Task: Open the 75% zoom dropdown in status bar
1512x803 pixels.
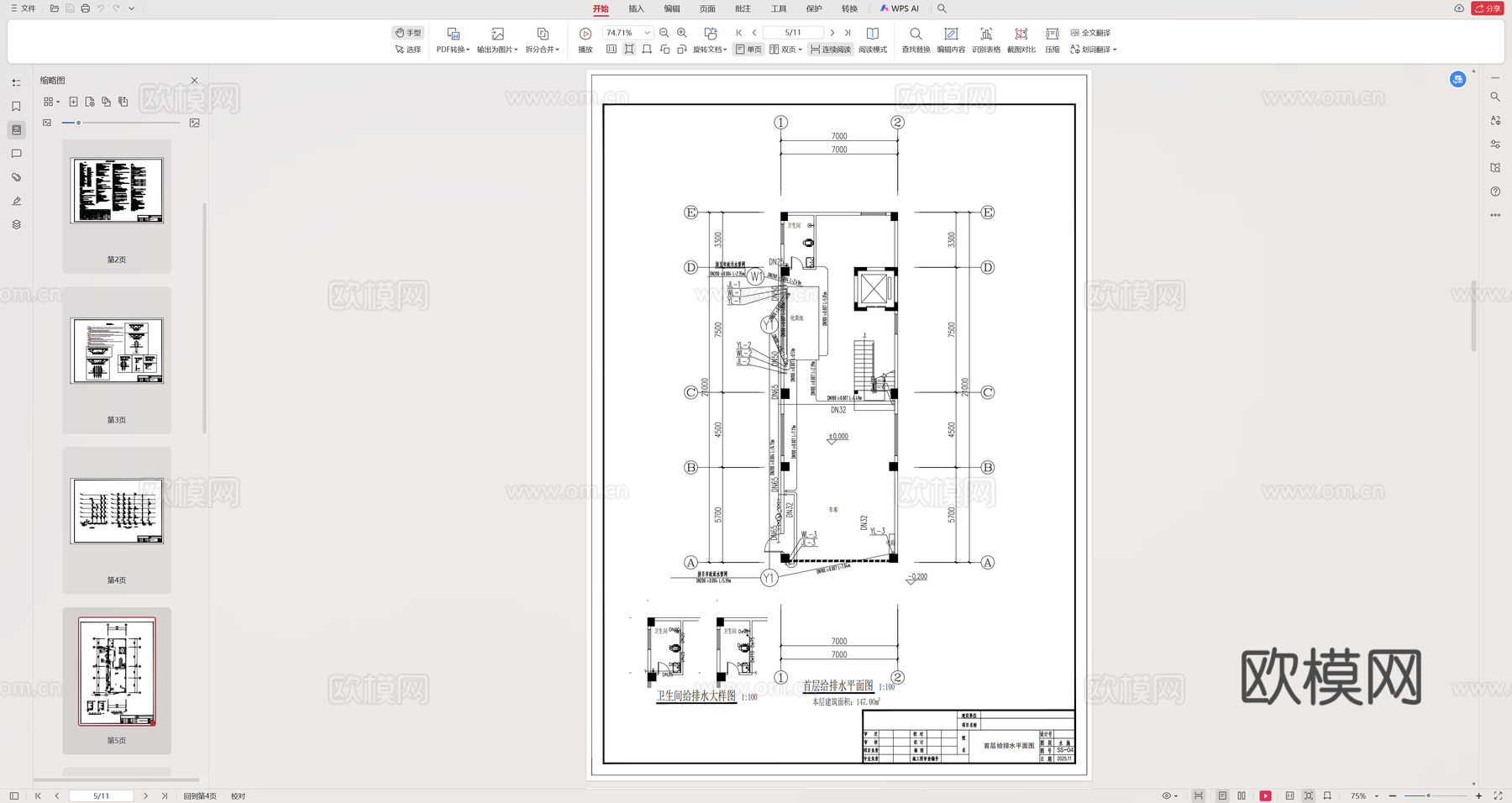Action: (1364, 795)
